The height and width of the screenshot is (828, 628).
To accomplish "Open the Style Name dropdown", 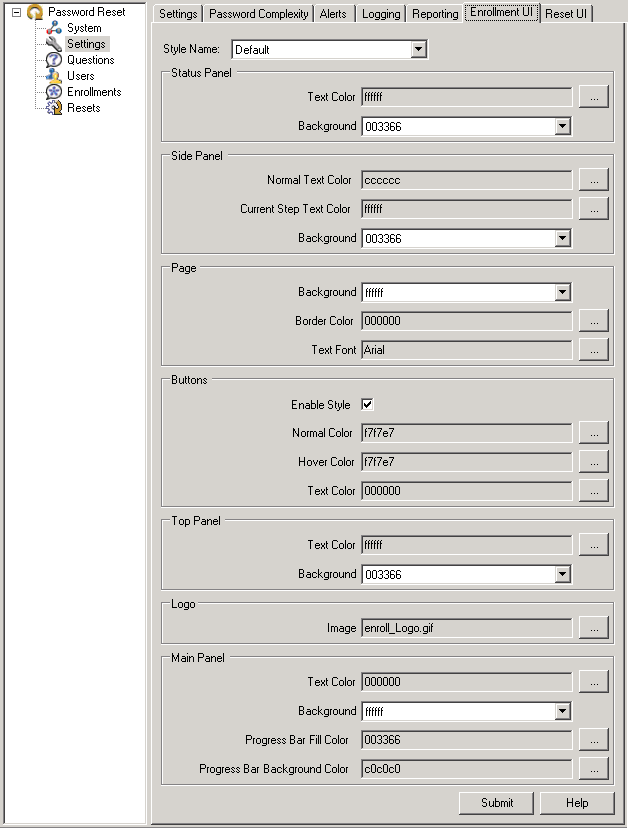I will [418, 50].
